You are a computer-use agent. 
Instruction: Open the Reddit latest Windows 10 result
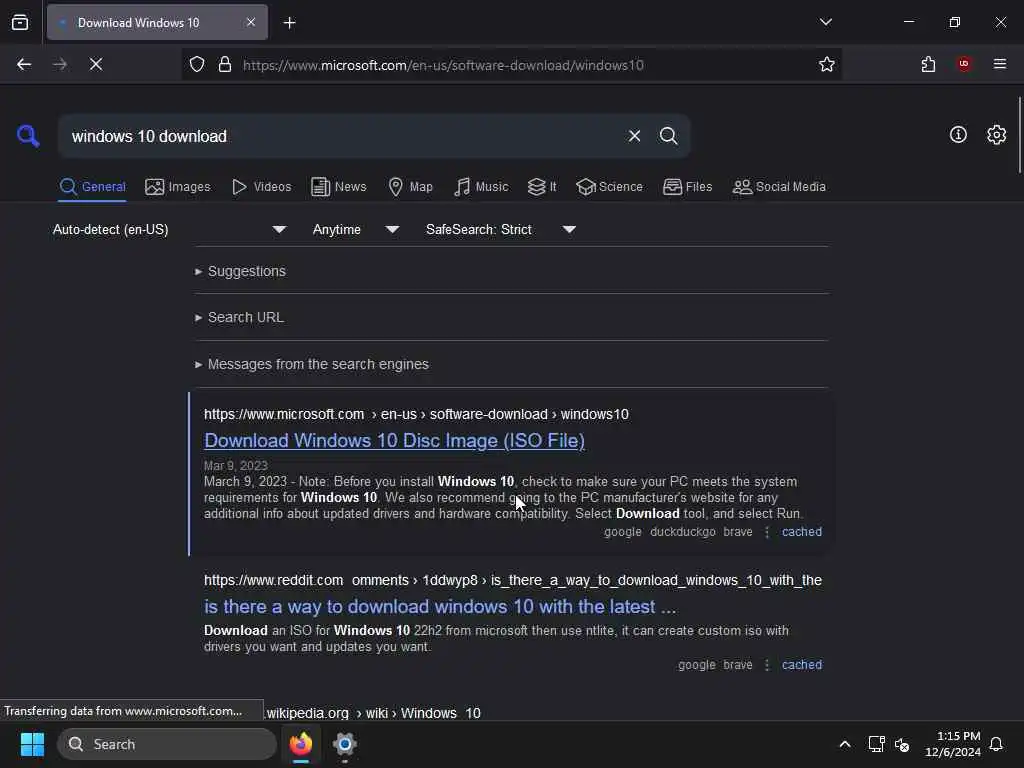click(440, 607)
